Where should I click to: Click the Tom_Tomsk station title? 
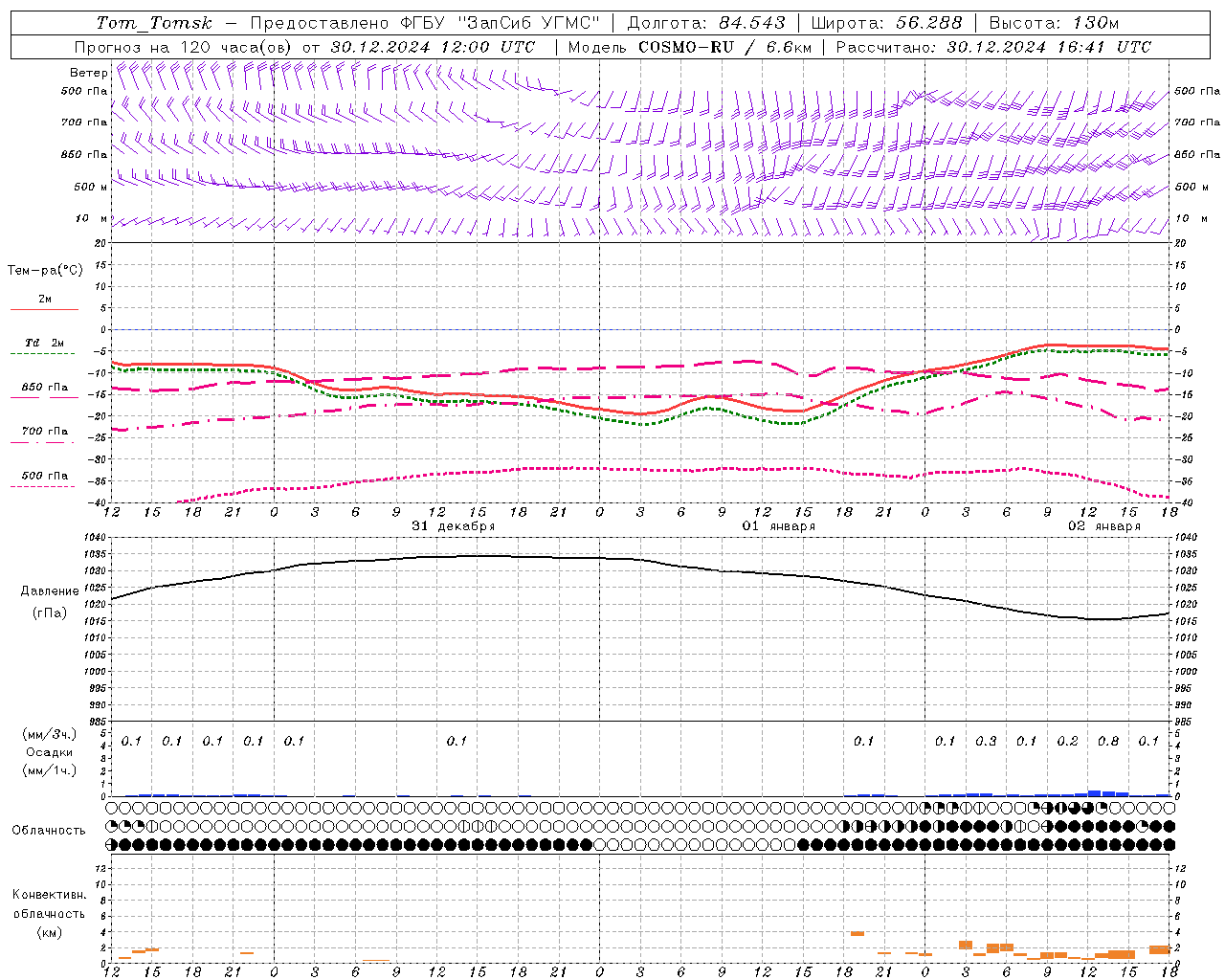pos(154,23)
